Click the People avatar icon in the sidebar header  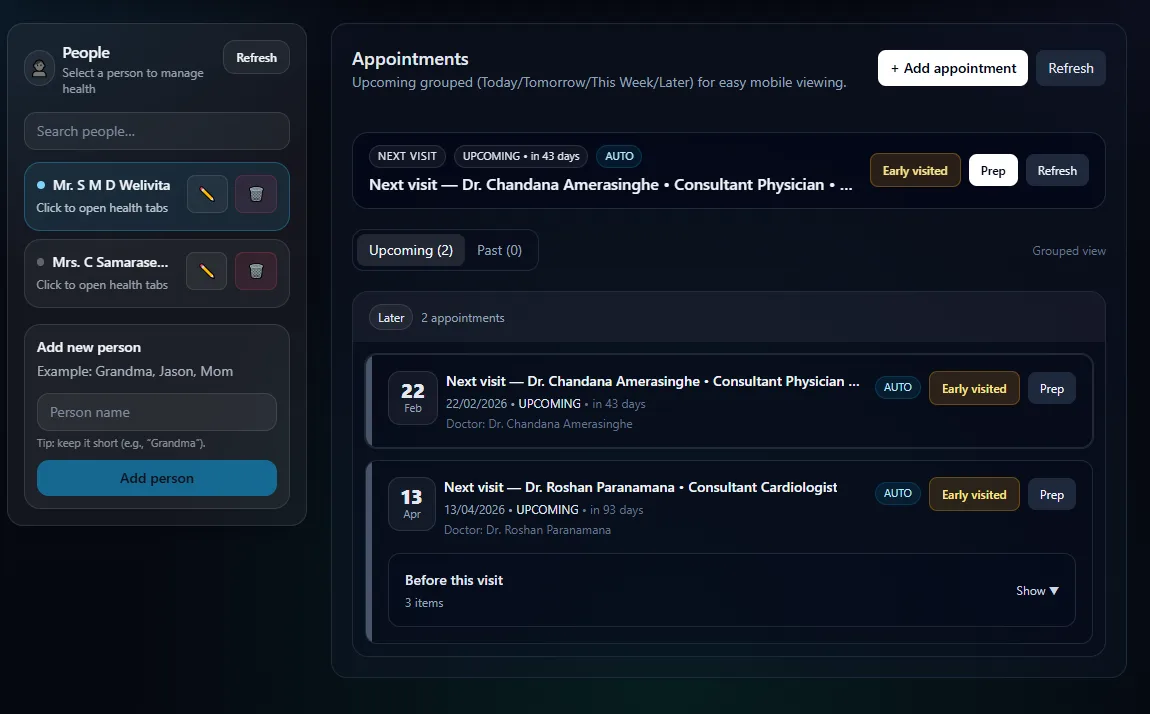[x=39, y=68]
